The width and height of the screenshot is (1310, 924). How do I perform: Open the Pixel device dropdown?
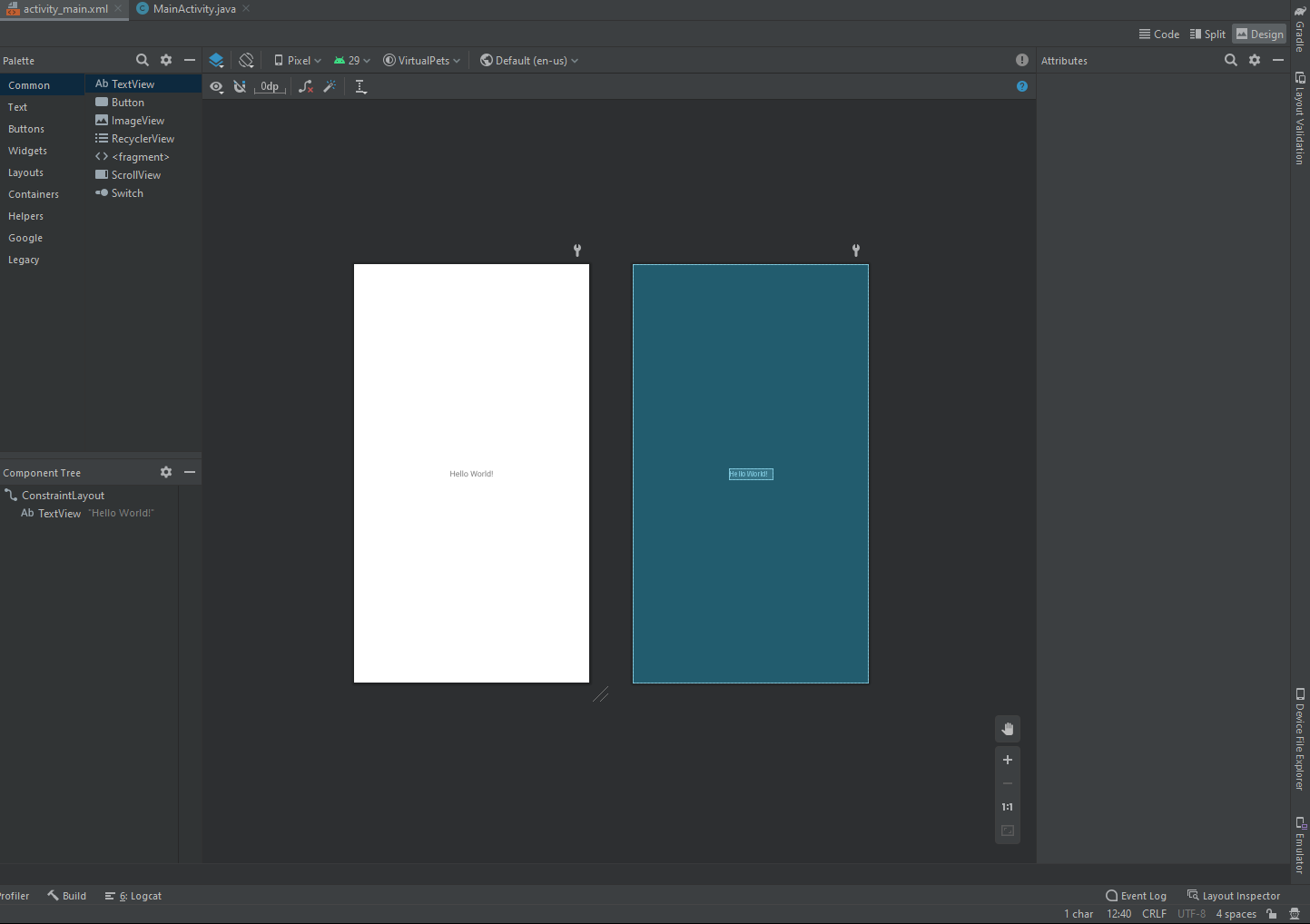pos(298,61)
